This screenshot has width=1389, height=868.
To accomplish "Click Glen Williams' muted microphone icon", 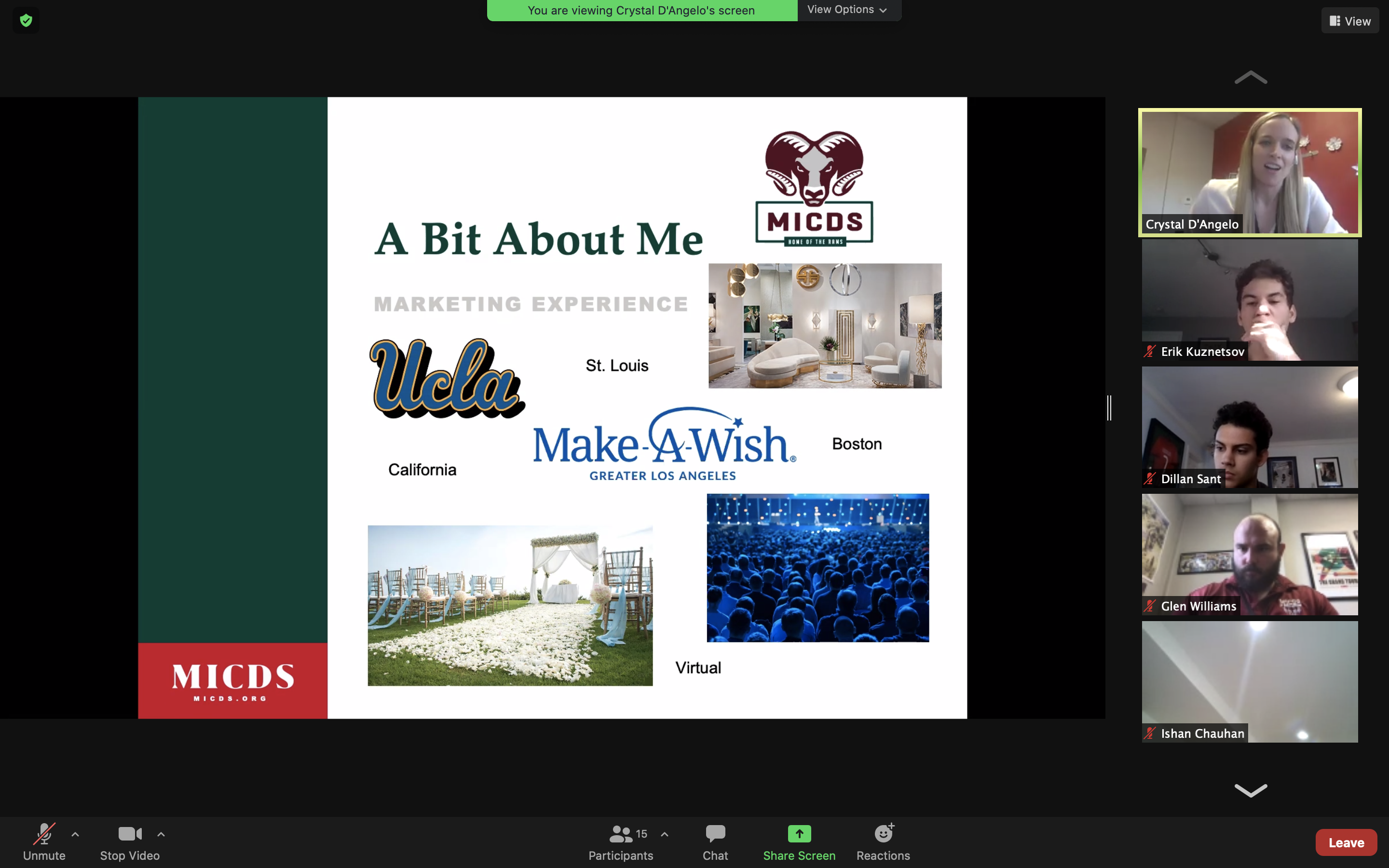I will [x=1150, y=606].
